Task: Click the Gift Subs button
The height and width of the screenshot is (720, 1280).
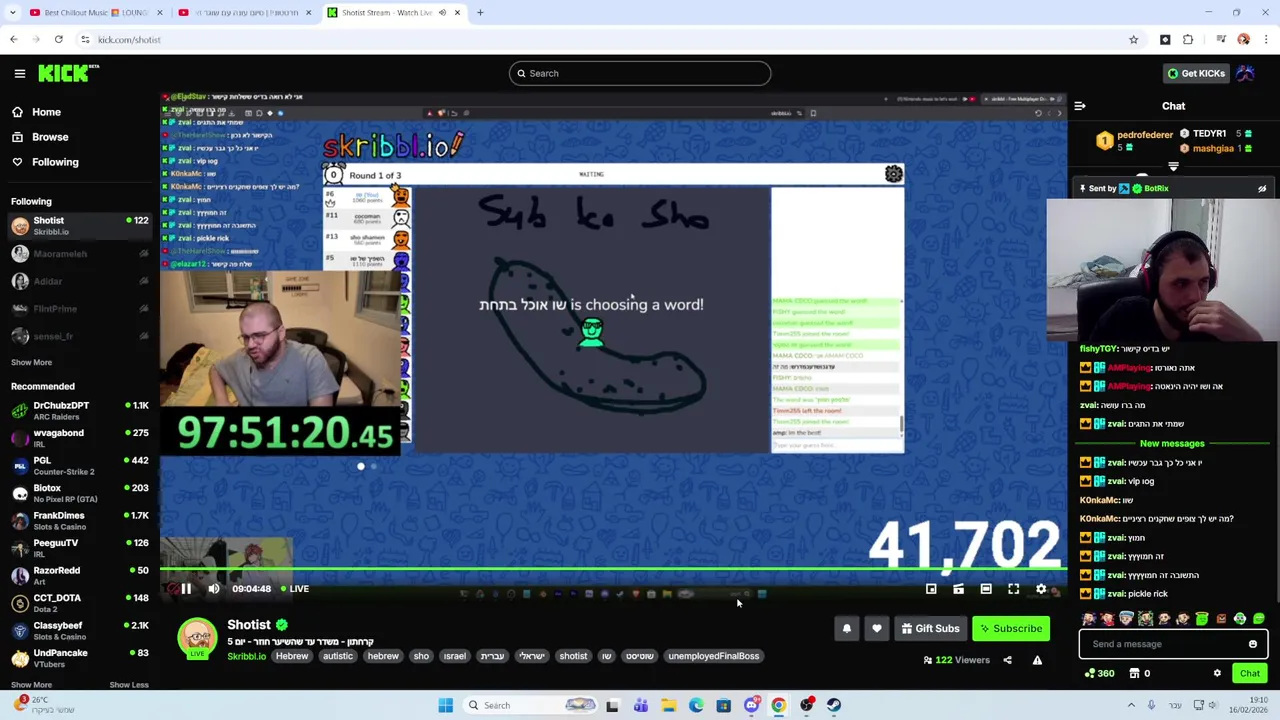Action: (x=930, y=628)
